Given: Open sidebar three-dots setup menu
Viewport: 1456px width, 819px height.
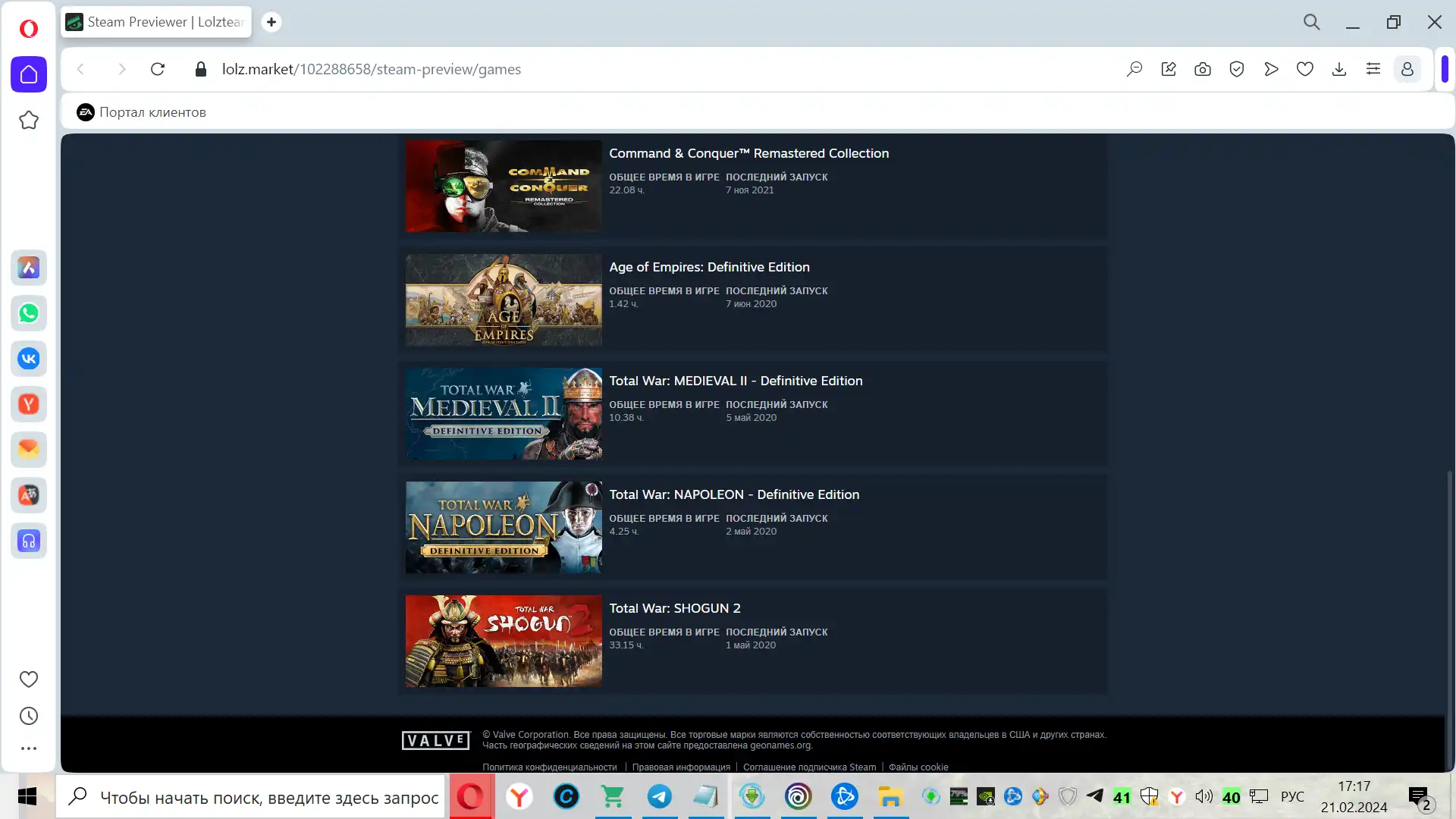Looking at the screenshot, I should click(x=29, y=748).
